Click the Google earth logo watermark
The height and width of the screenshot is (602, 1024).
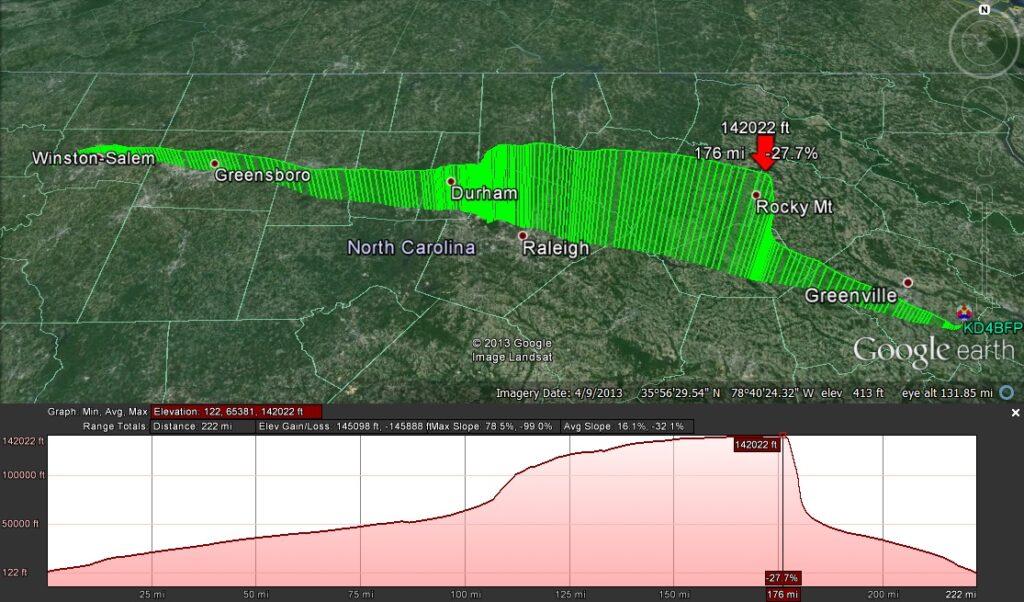tap(932, 351)
